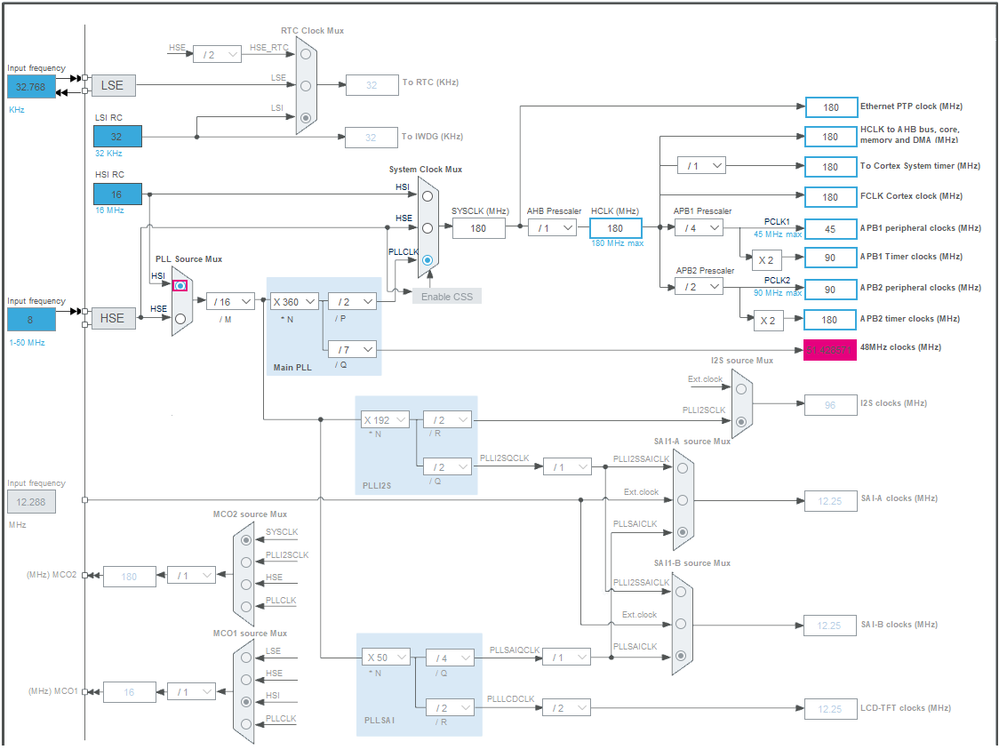Open PLLSAI X 50 multiplier dropdown
Screen dimensions: 999x748
[385, 657]
